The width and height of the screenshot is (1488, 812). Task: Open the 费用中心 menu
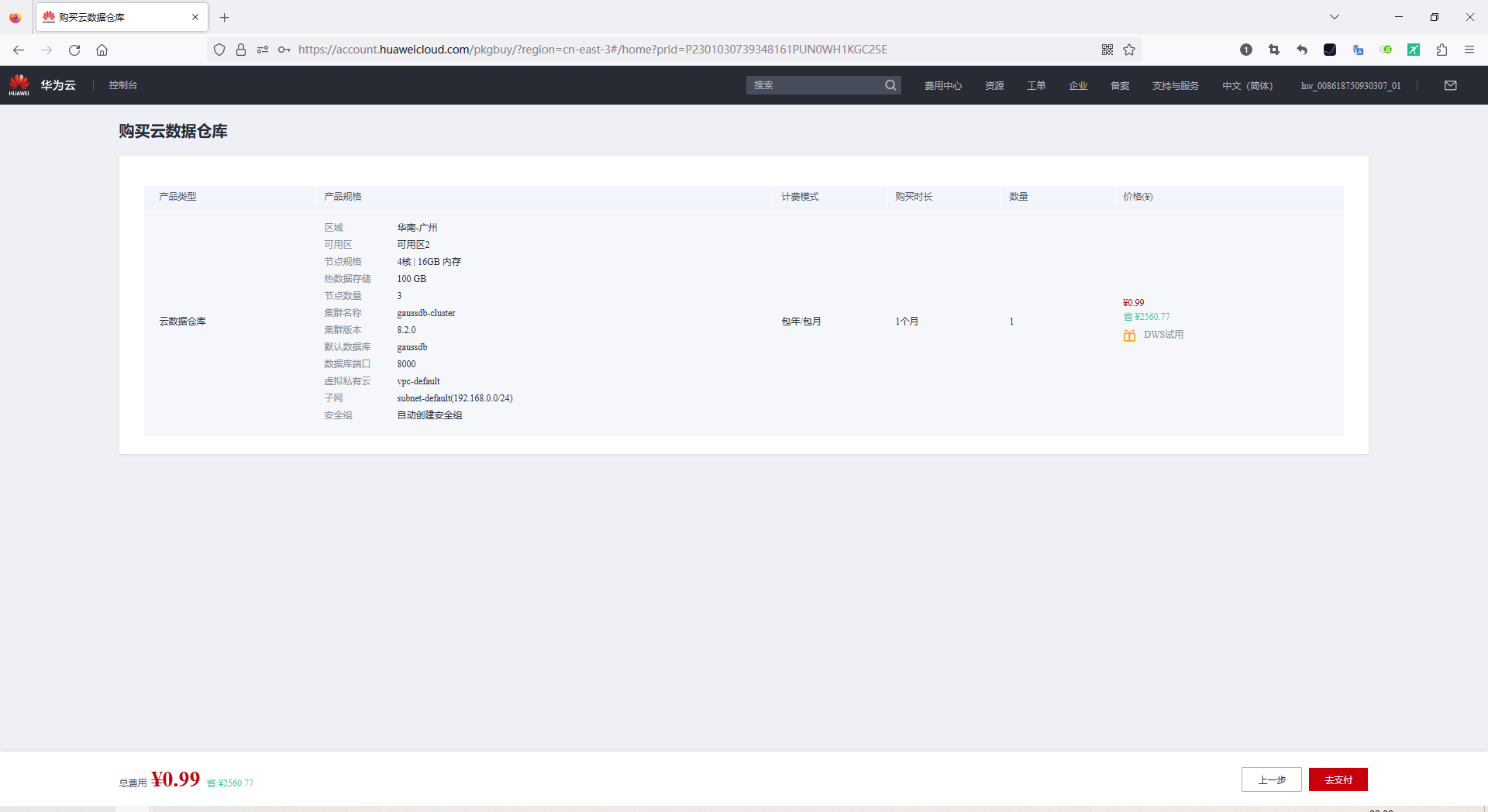pos(943,85)
